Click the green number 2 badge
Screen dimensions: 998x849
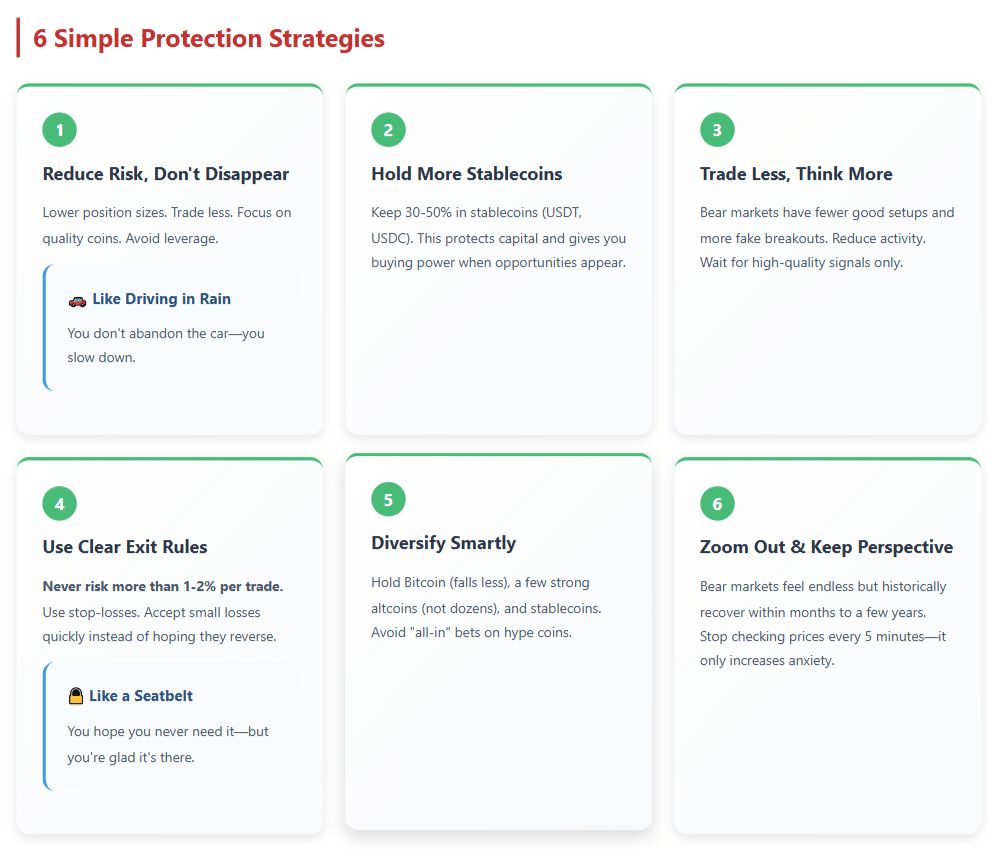coord(388,130)
